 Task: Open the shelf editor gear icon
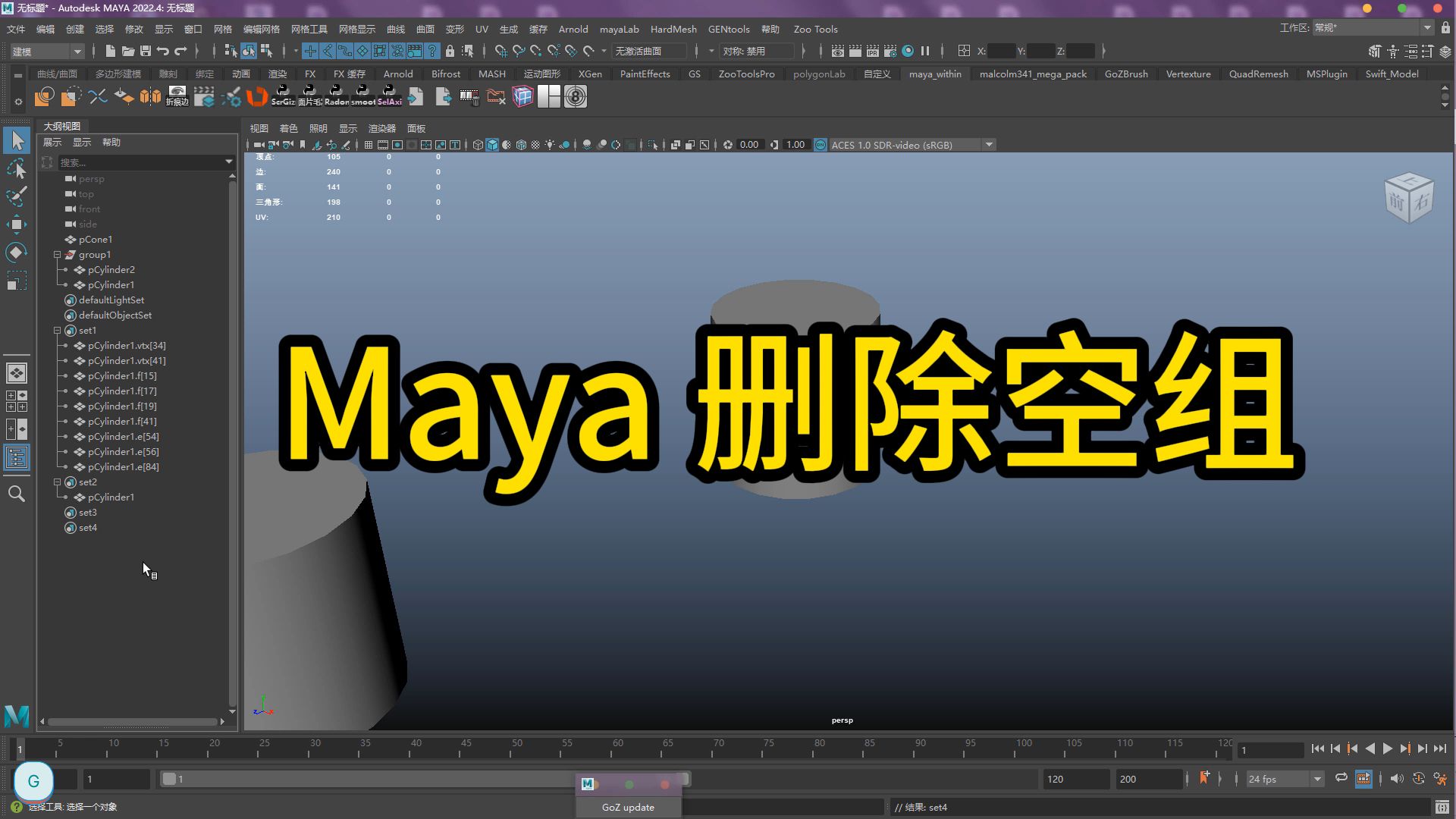(18, 101)
